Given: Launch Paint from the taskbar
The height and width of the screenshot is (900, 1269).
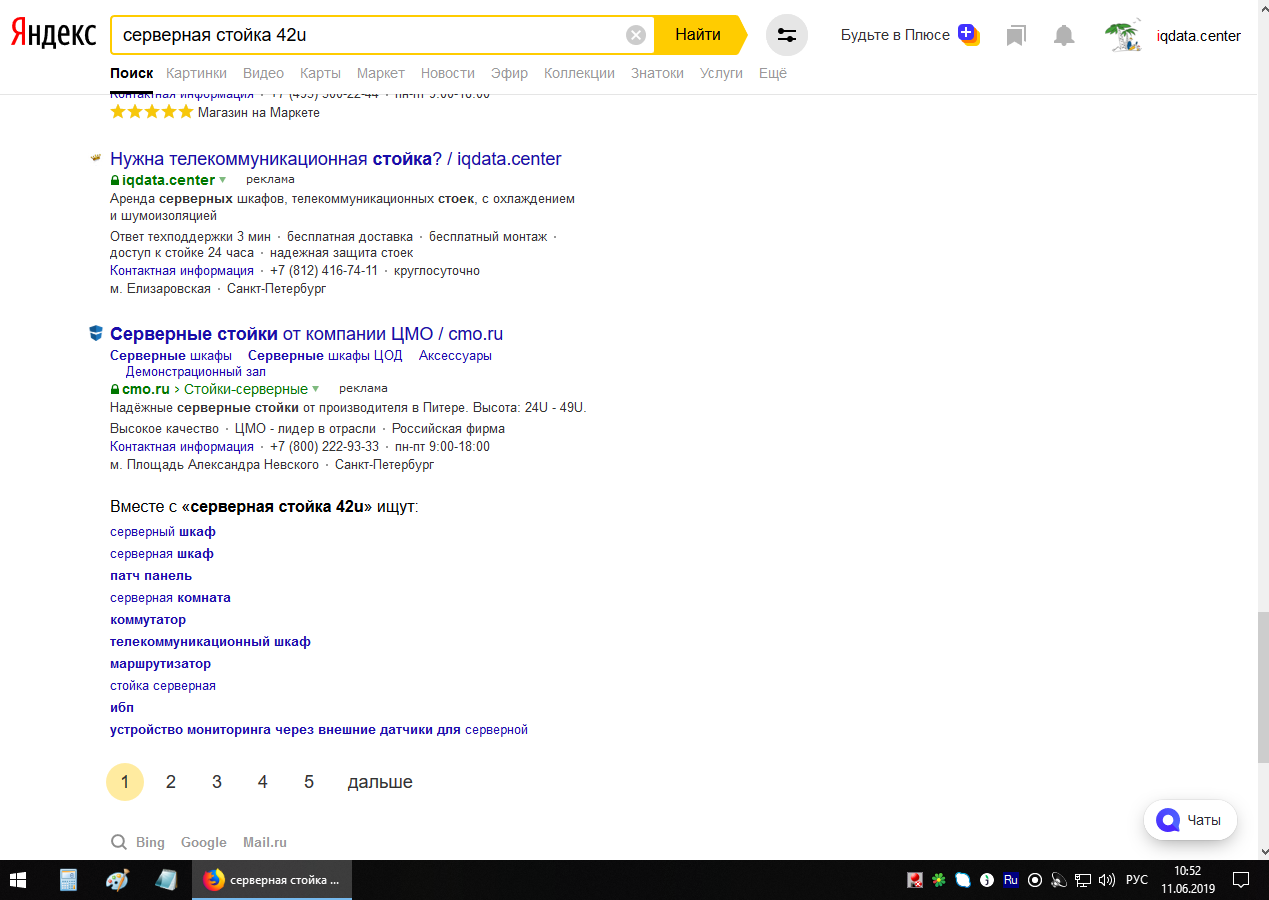Looking at the screenshot, I should pos(117,880).
